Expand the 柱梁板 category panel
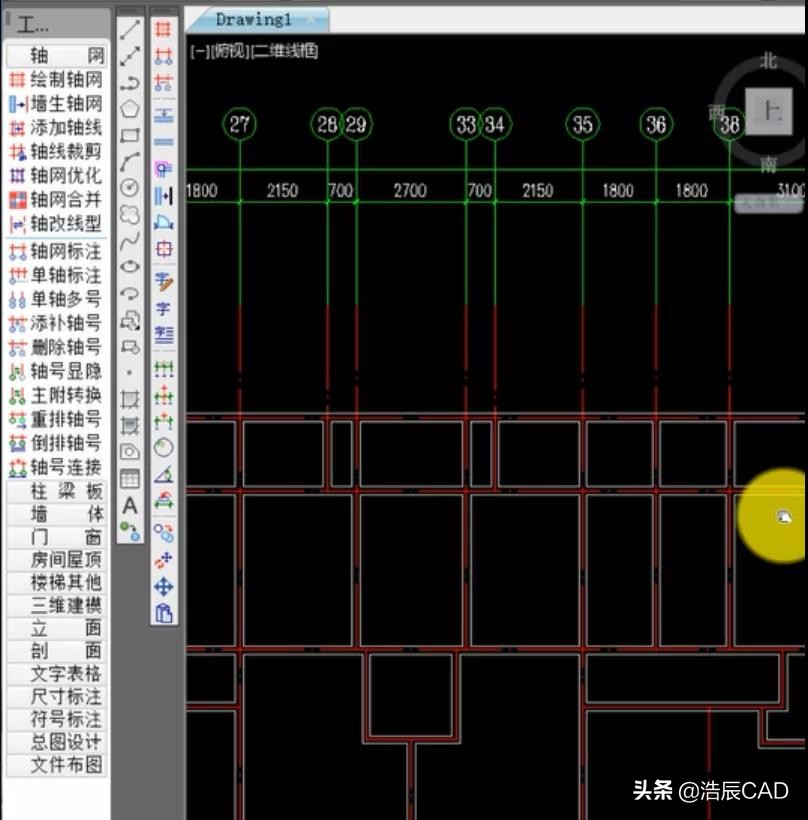The image size is (808, 820). pos(55,490)
